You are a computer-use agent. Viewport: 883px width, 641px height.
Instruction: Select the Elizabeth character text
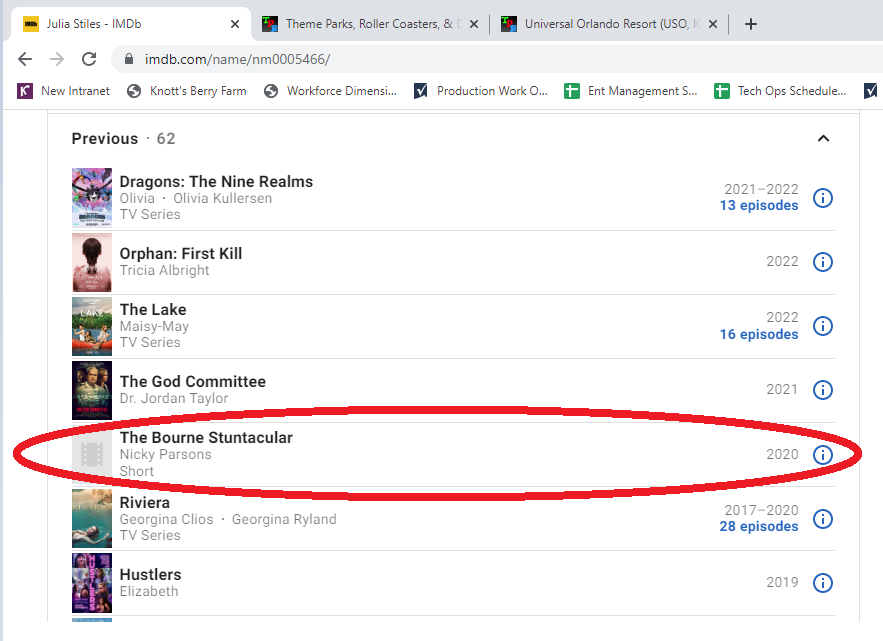(149, 591)
